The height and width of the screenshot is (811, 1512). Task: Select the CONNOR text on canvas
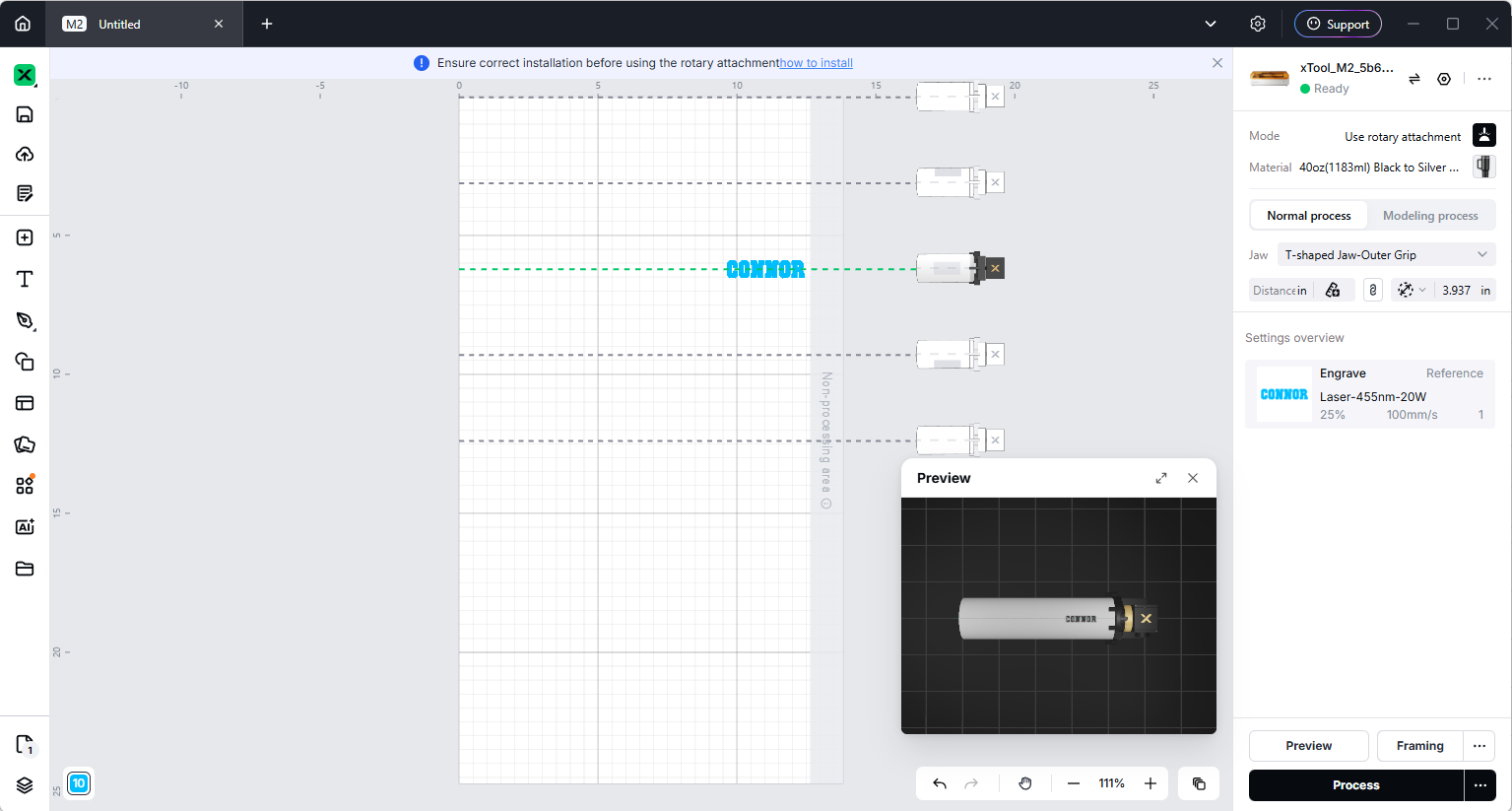(765, 269)
